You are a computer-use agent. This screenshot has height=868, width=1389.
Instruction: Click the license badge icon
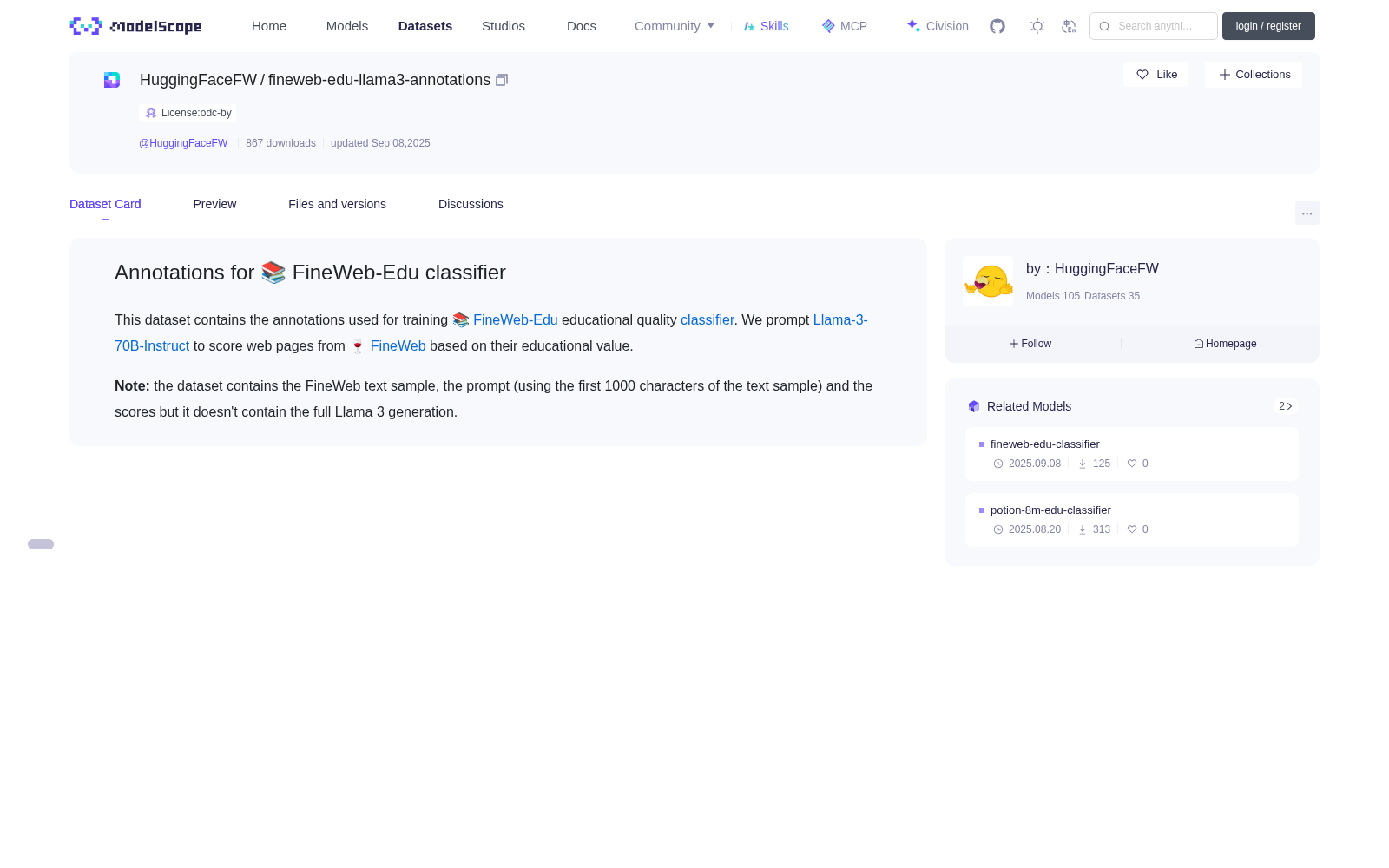(x=151, y=113)
